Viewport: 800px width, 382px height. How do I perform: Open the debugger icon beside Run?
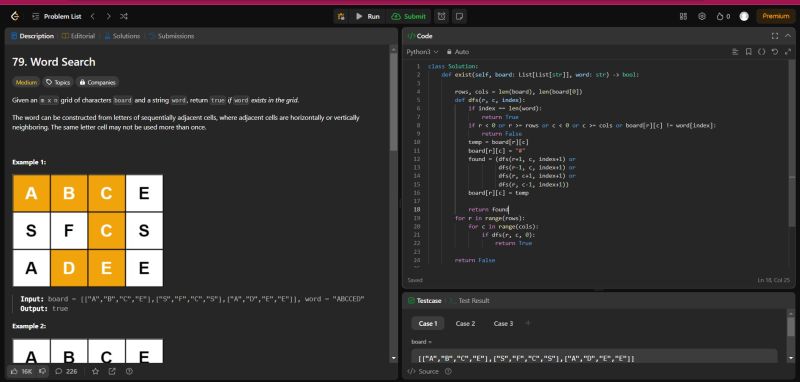point(341,16)
